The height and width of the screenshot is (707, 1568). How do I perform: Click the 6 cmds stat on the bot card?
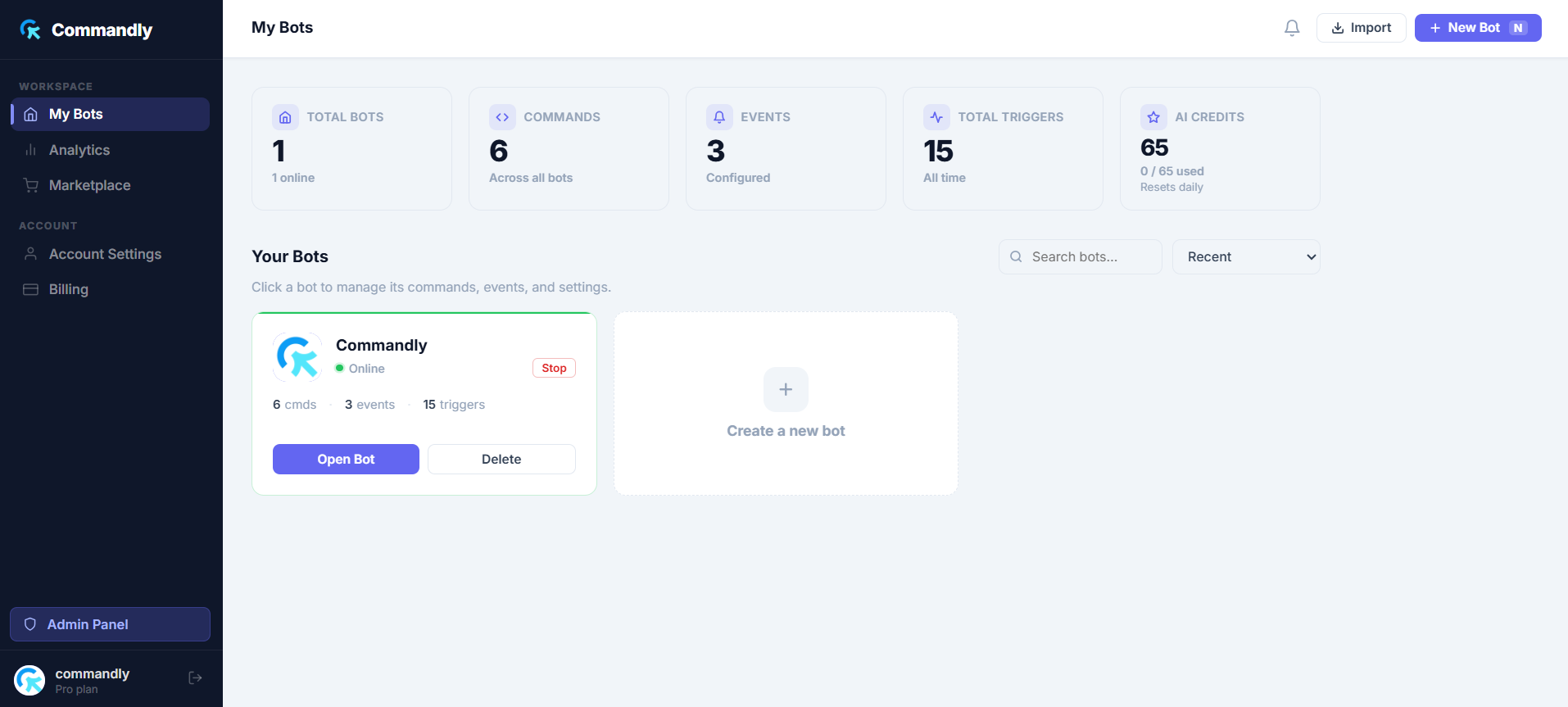[294, 405]
